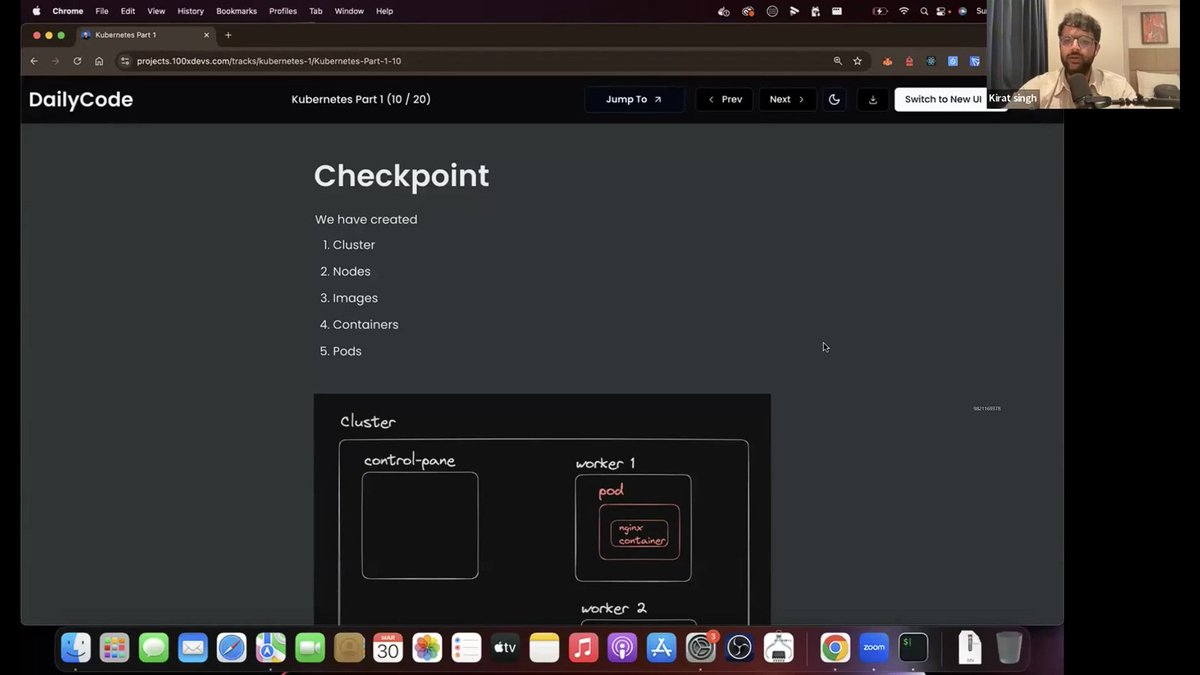Image resolution: width=1200 pixels, height=675 pixels.
Task: Open Safari from the dock
Action: pyautogui.click(x=231, y=647)
